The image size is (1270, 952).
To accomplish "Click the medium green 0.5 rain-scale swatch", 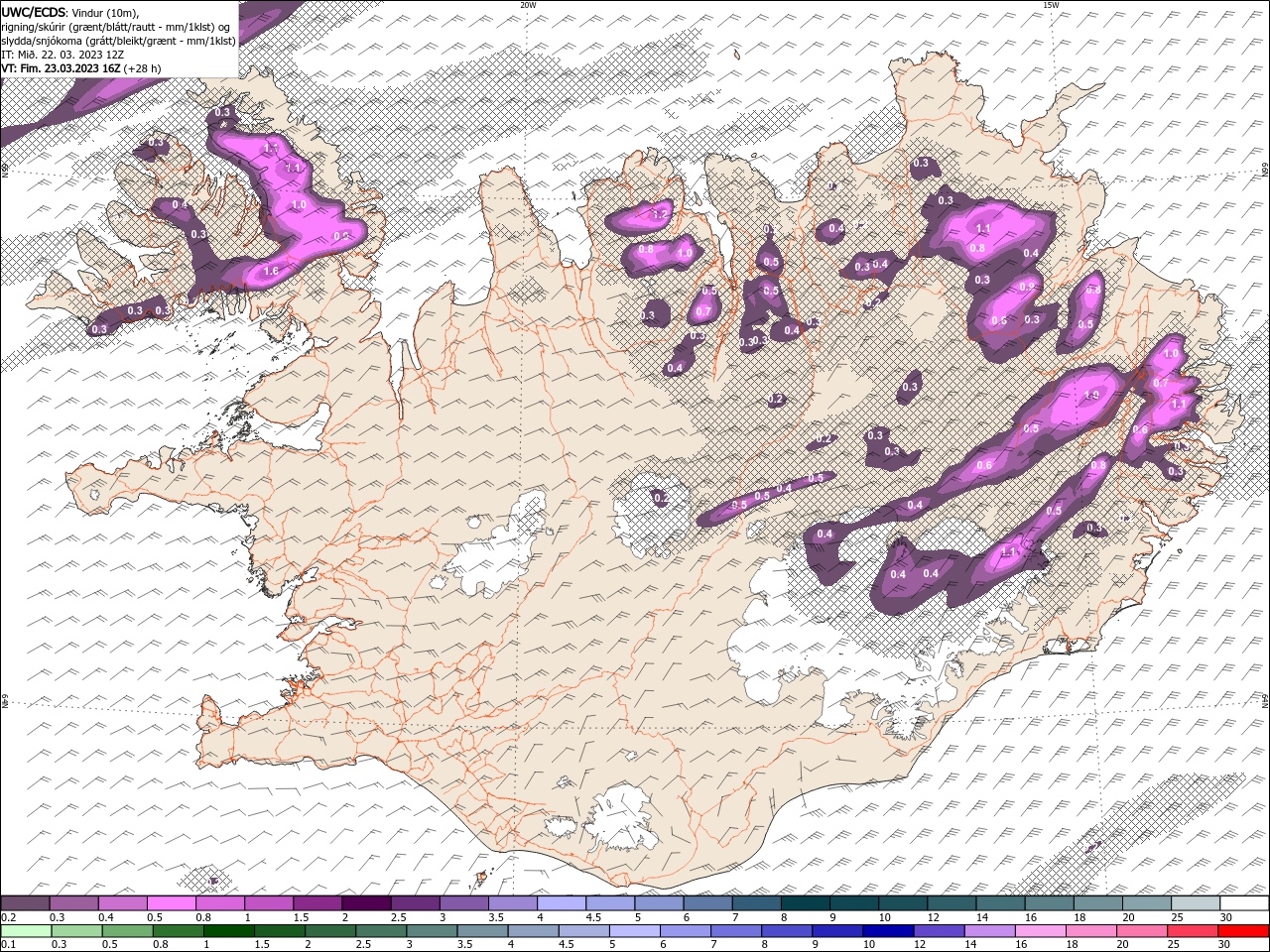I will coord(128,931).
